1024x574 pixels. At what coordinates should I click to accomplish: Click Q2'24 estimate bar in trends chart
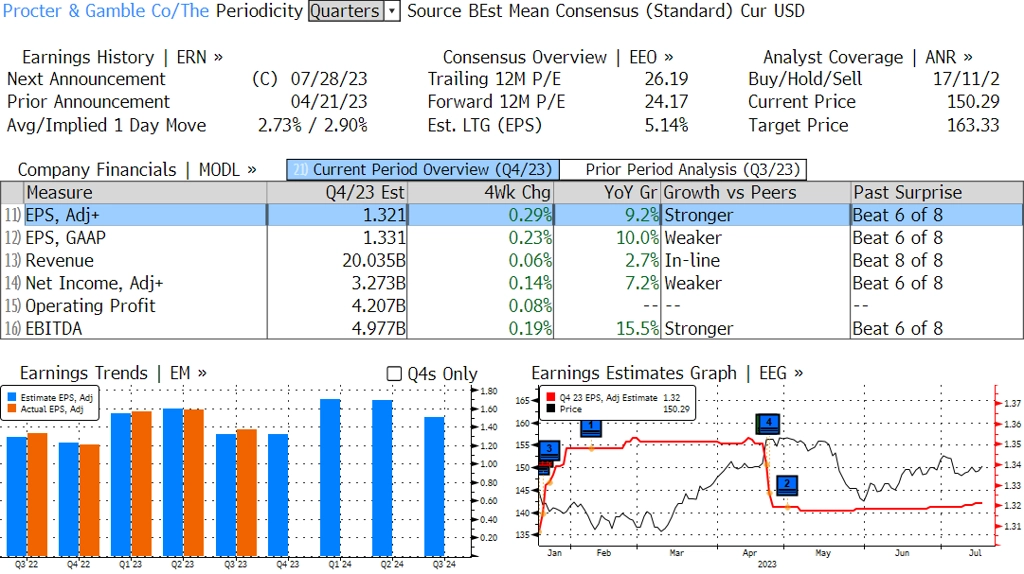coord(383,479)
